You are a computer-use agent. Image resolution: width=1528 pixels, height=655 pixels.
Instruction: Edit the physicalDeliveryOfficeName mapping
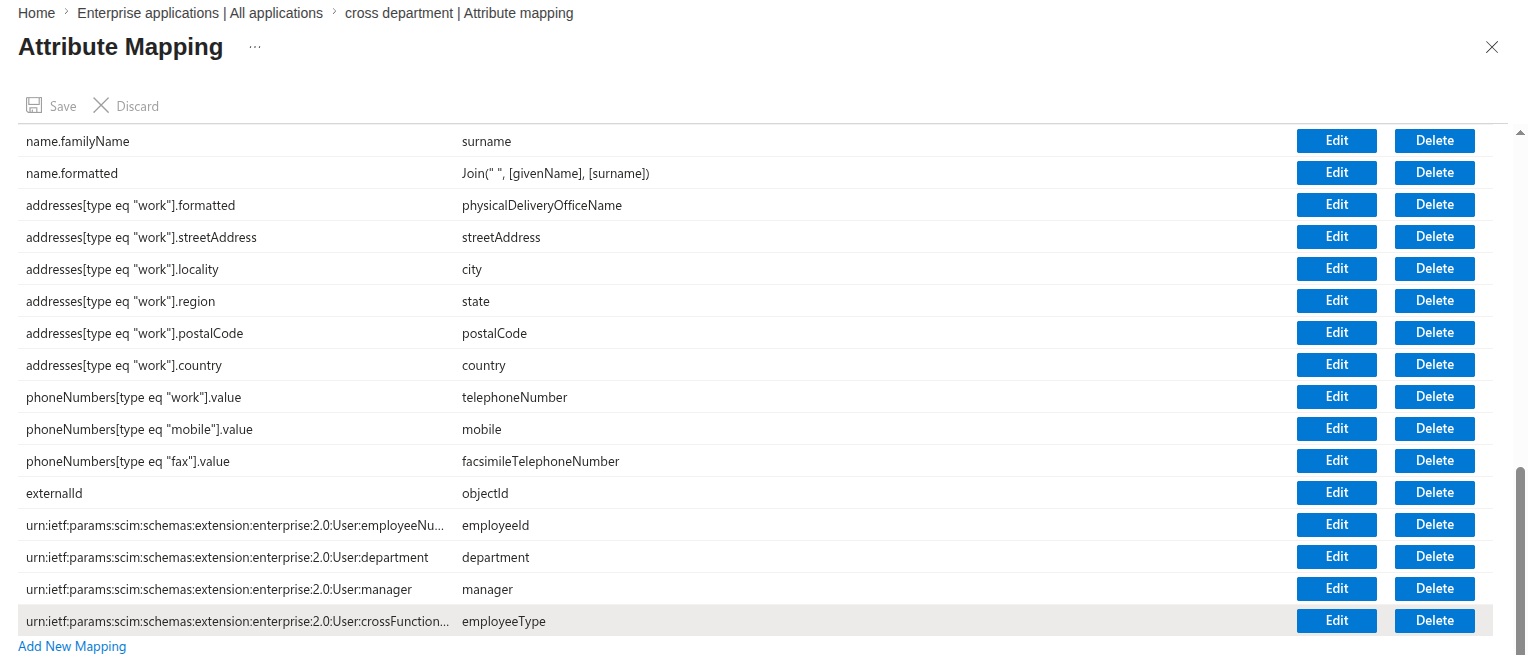[x=1337, y=205]
